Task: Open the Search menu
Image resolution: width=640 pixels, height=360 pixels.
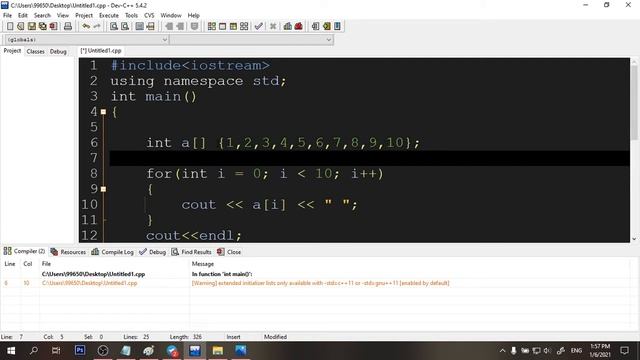Action: tap(42, 16)
